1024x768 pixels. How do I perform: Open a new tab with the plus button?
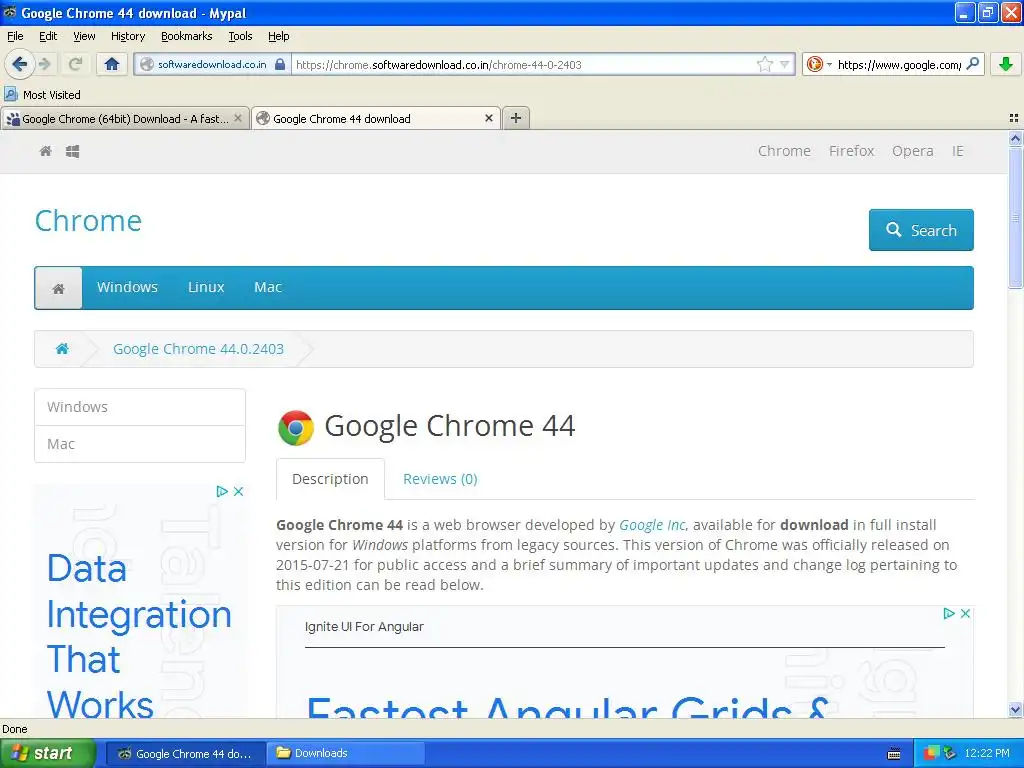point(516,118)
